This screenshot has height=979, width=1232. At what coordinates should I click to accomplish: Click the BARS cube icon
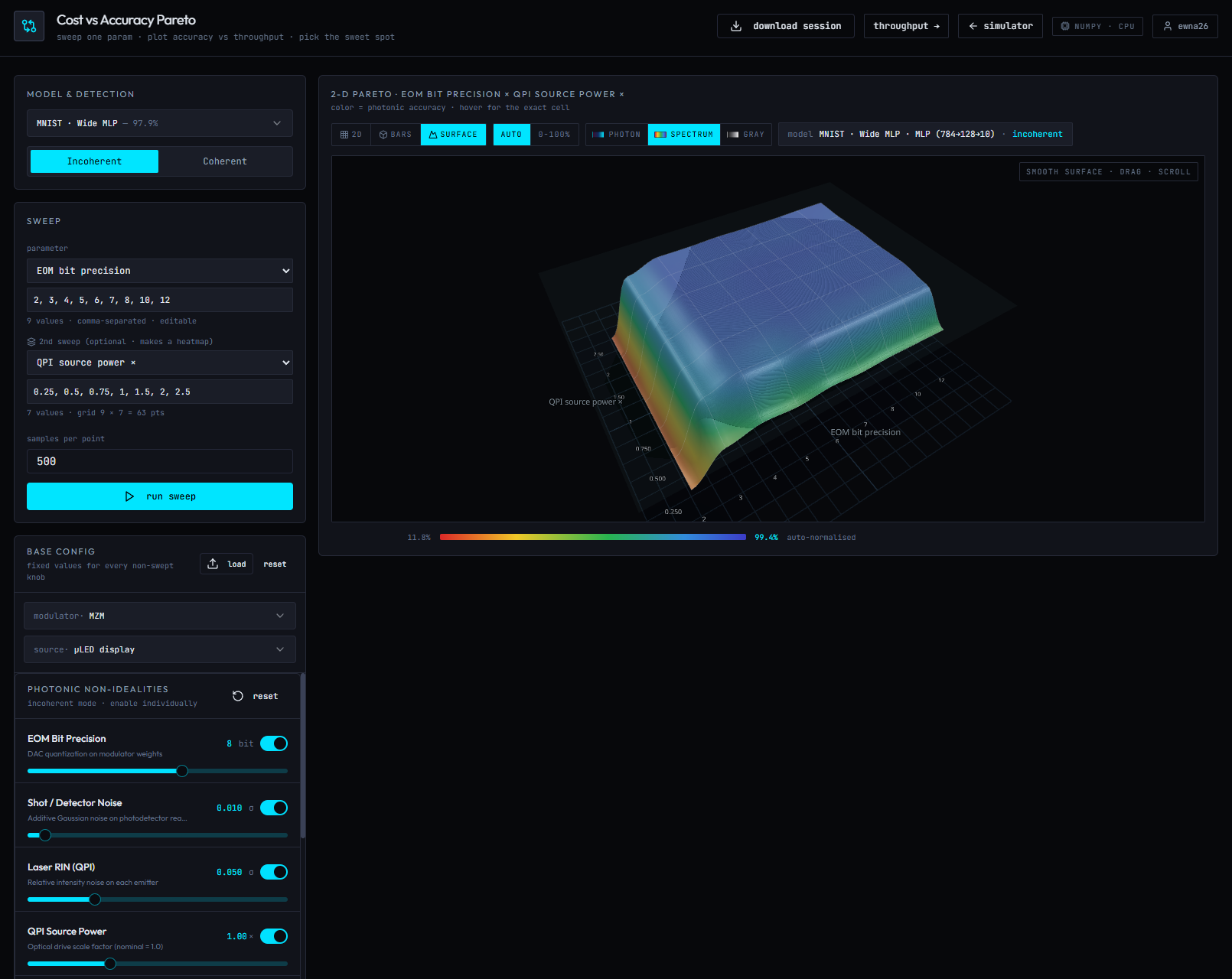[383, 135]
